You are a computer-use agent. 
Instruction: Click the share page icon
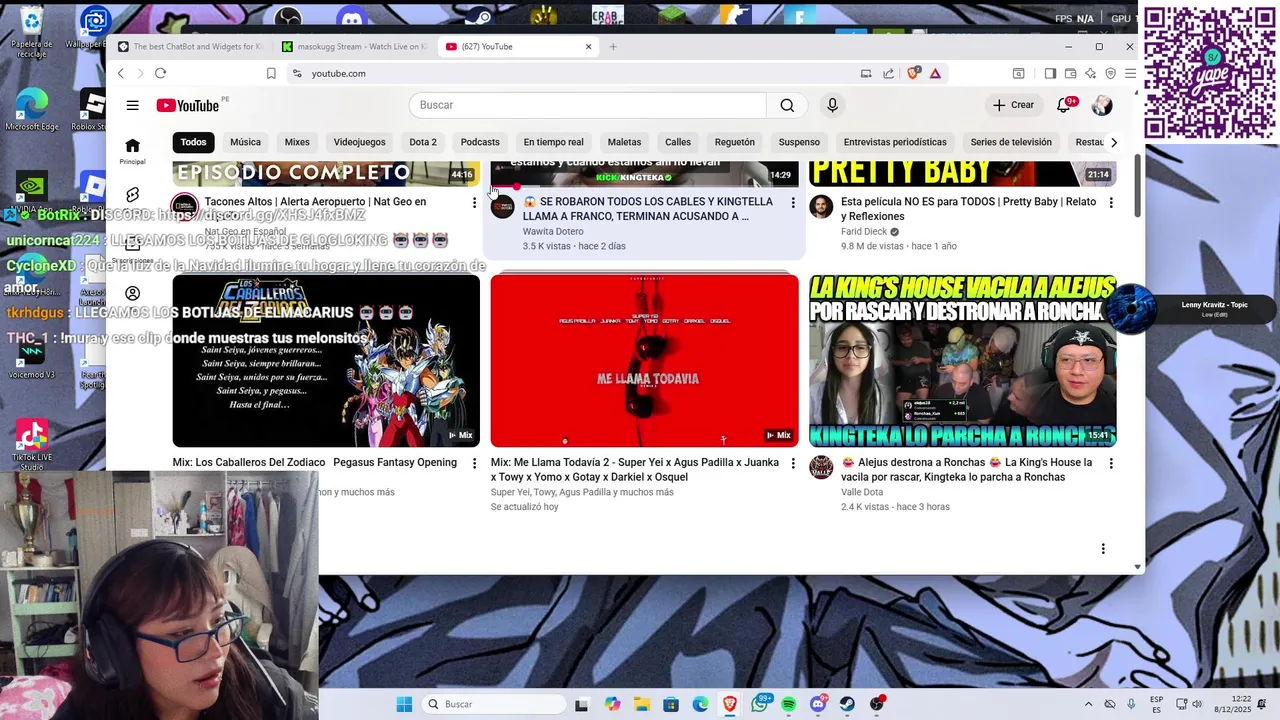pyautogui.click(x=888, y=73)
